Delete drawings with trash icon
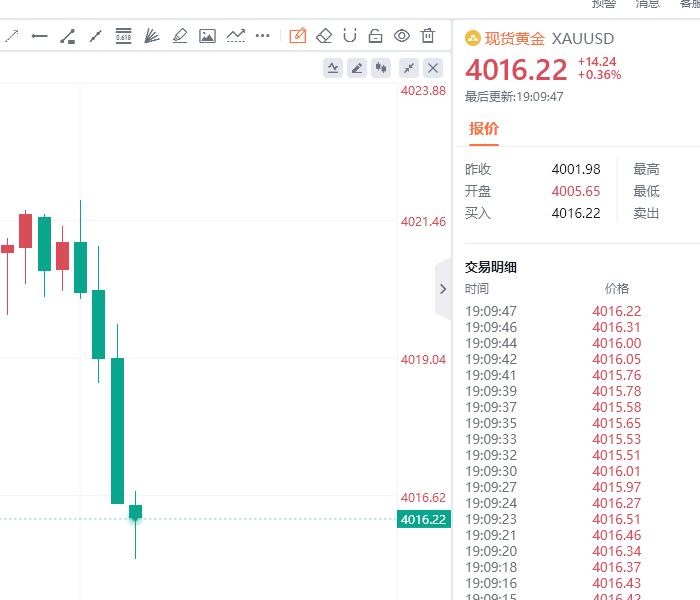This screenshot has width=700, height=600. click(x=428, y=35)
